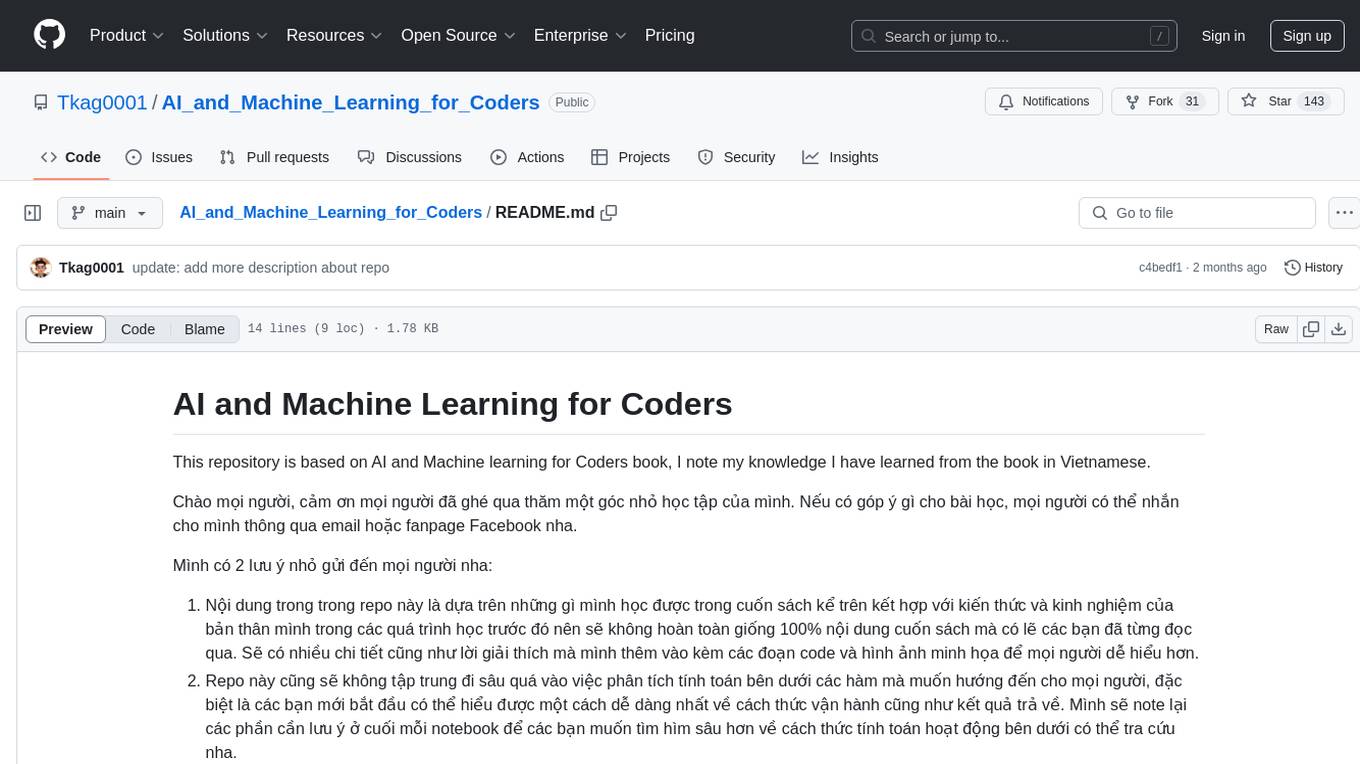Click the Sign up button
The width and height of the screenshot is (1360, 764).
[x=1307, y=36]
